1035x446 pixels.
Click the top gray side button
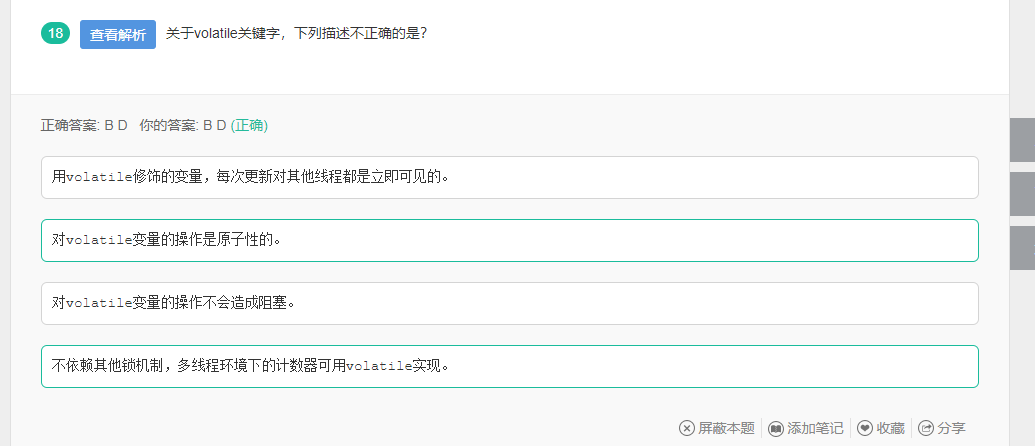click(x=1022, y=139)
